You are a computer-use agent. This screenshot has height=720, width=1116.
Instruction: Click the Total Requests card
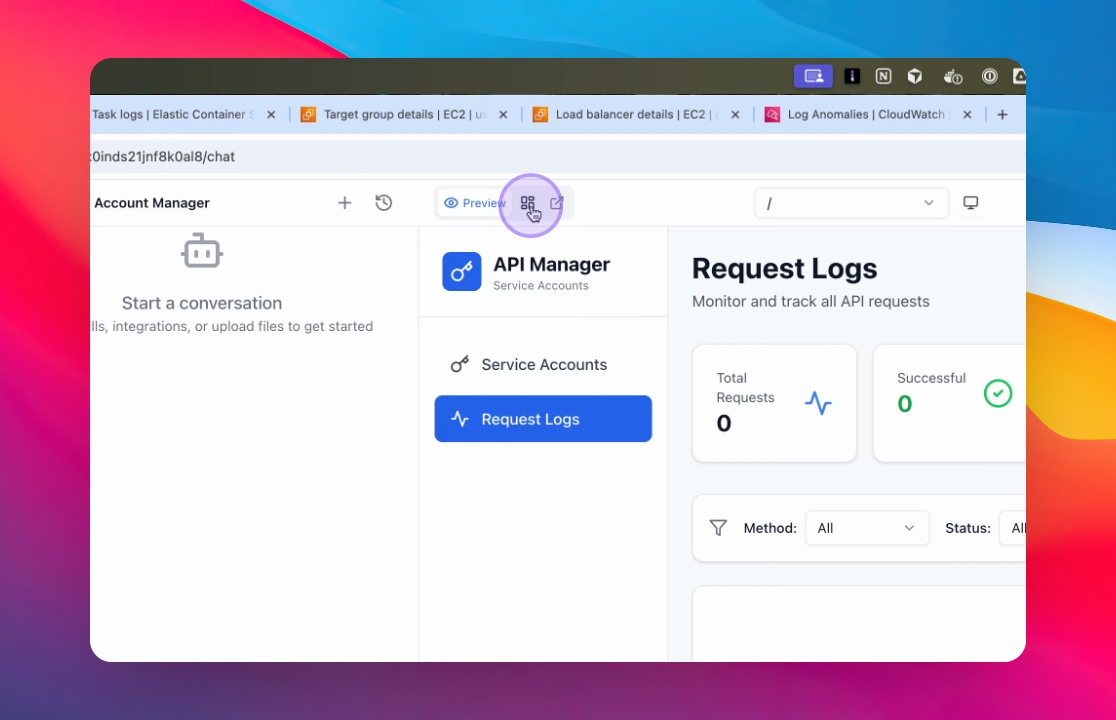point(774,403)
